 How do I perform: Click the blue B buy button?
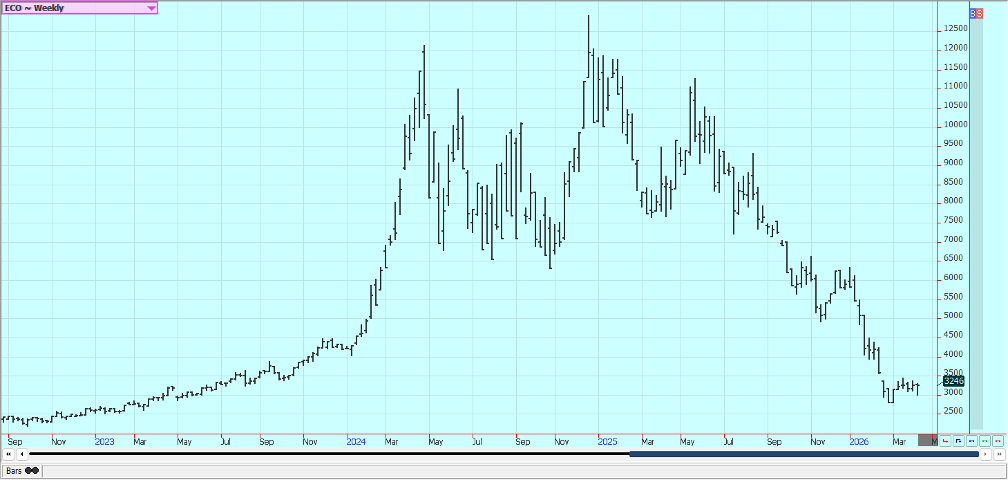[974, 12]
